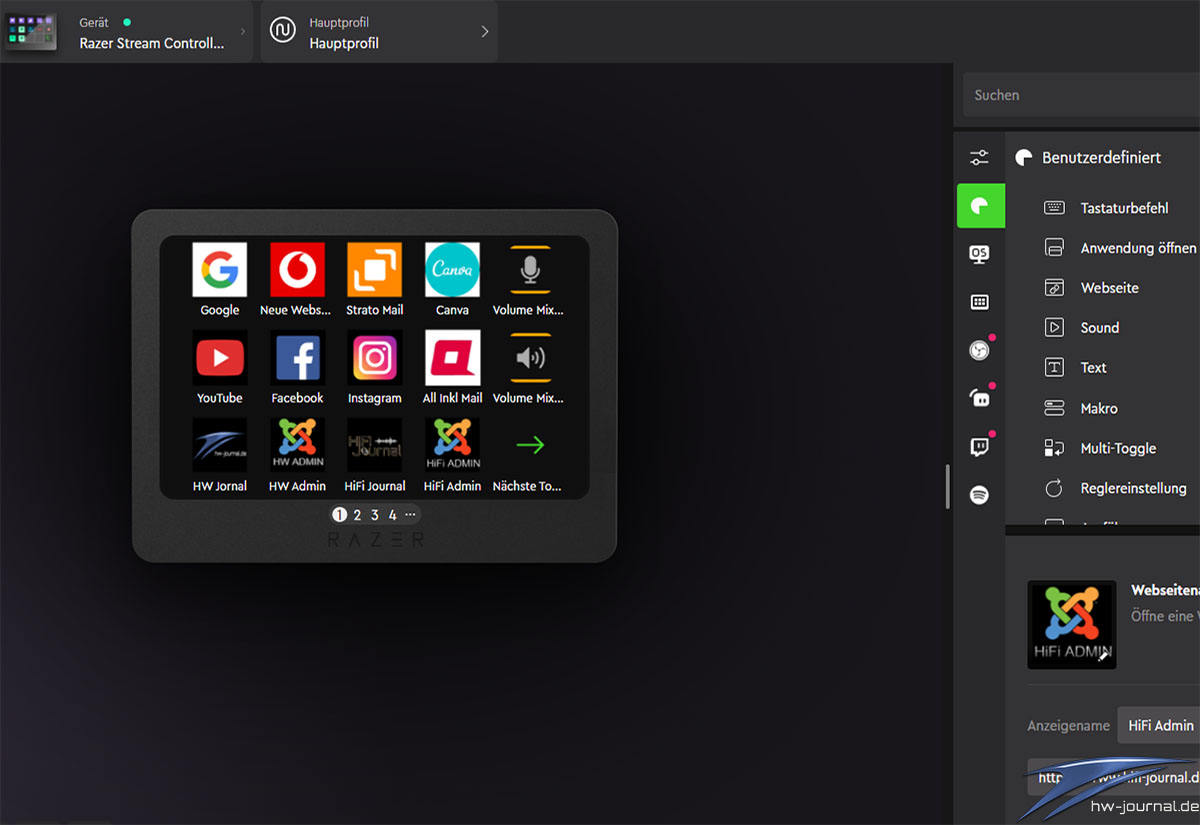
Task: Open the OS actions sidebar icon
Action: [980, 254]
